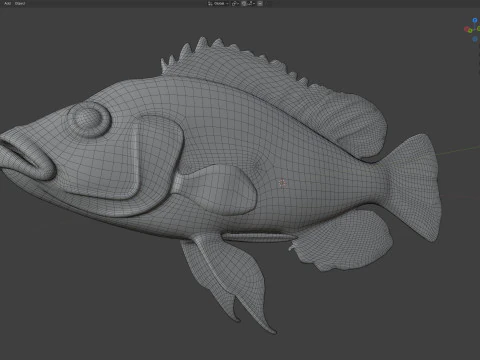
Task: Click the red X axis circle on the gizmo
Action: [466, 29]
